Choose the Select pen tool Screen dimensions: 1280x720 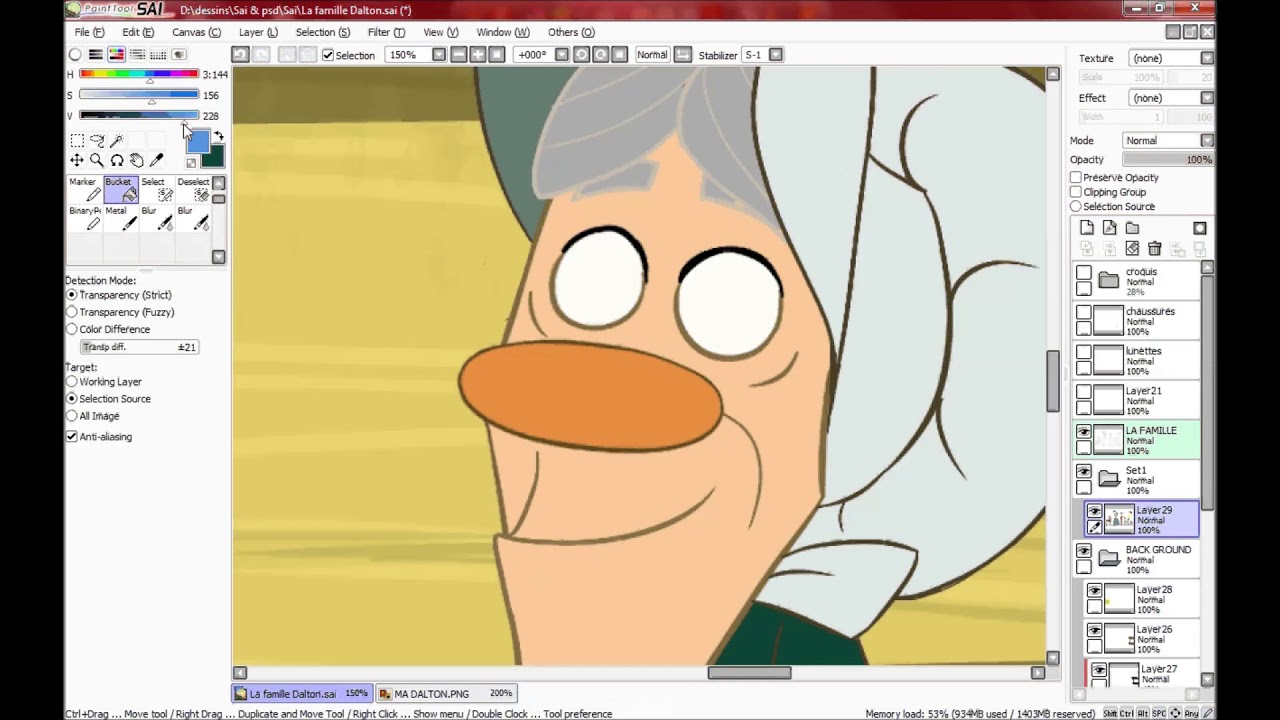pyautogui.click(x=157, y=189)
